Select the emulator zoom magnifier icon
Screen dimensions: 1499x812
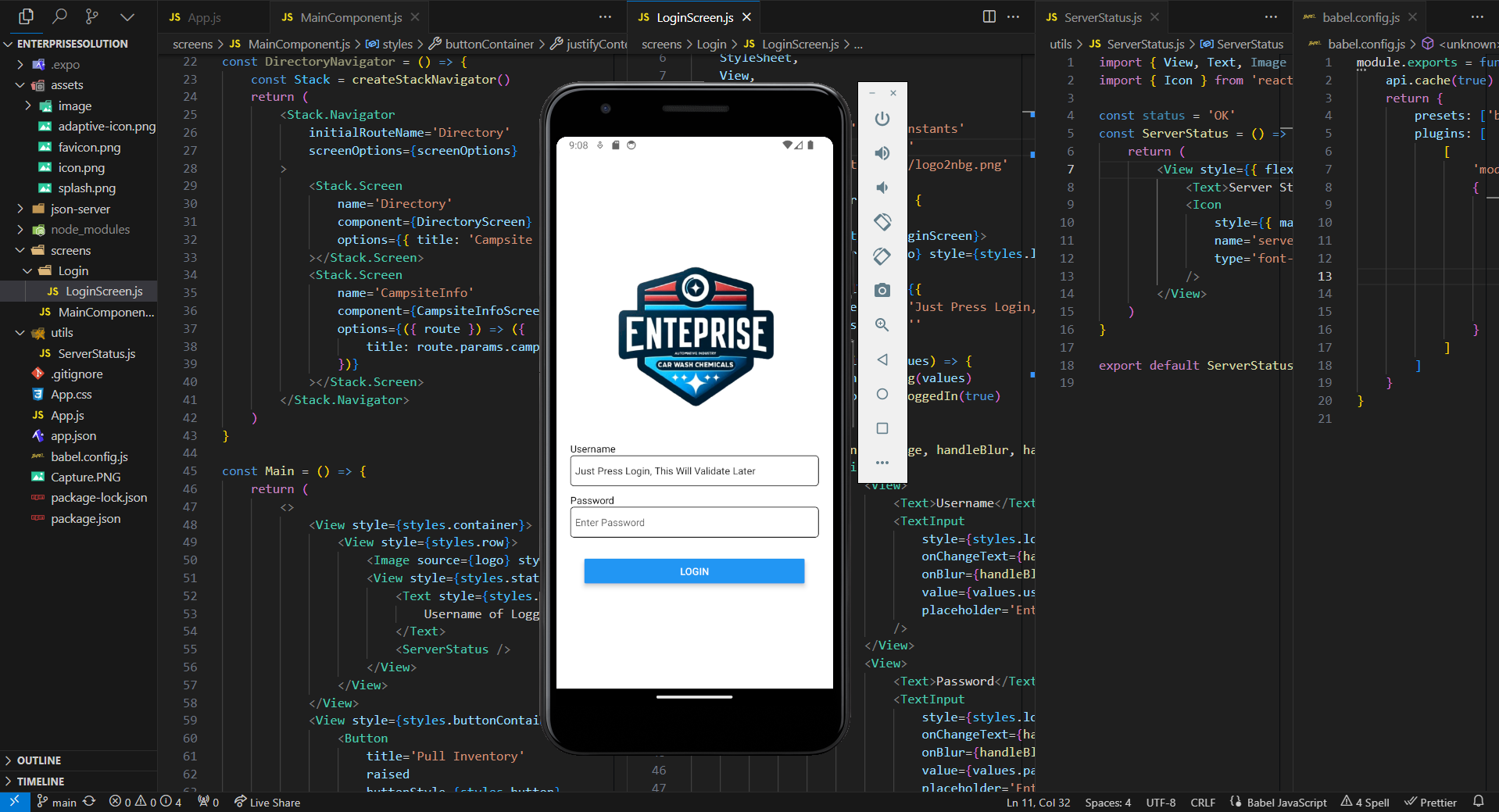click(x=882, y=325)
